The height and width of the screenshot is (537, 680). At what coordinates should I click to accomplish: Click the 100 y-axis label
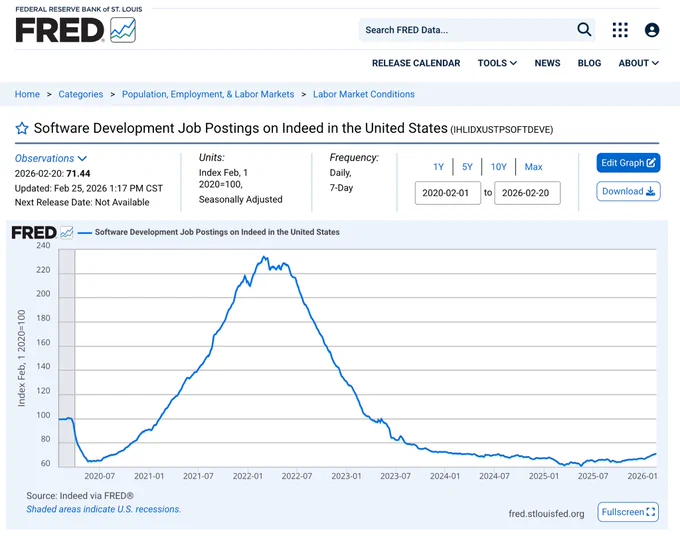(43, 415)
